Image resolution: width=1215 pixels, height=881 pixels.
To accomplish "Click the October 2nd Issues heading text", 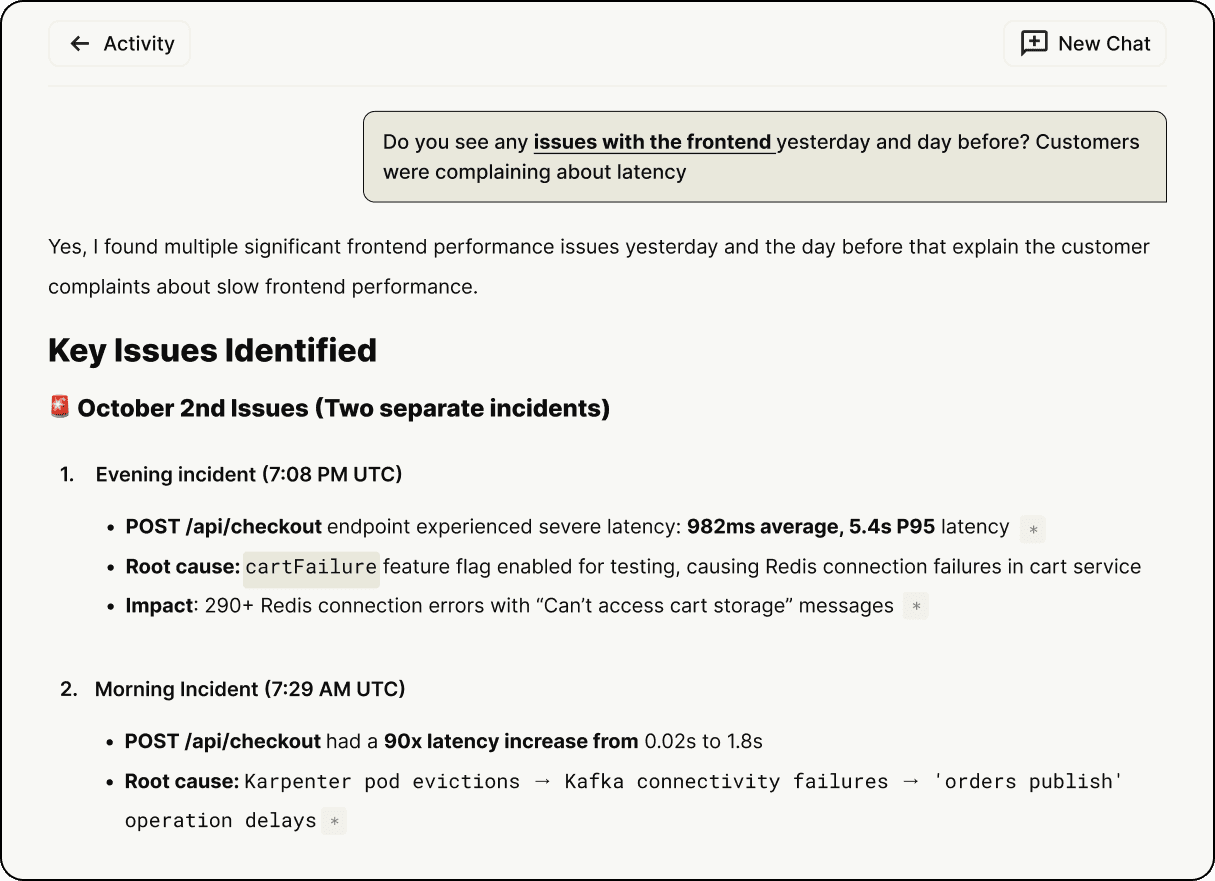I will (x=343, y=408).
